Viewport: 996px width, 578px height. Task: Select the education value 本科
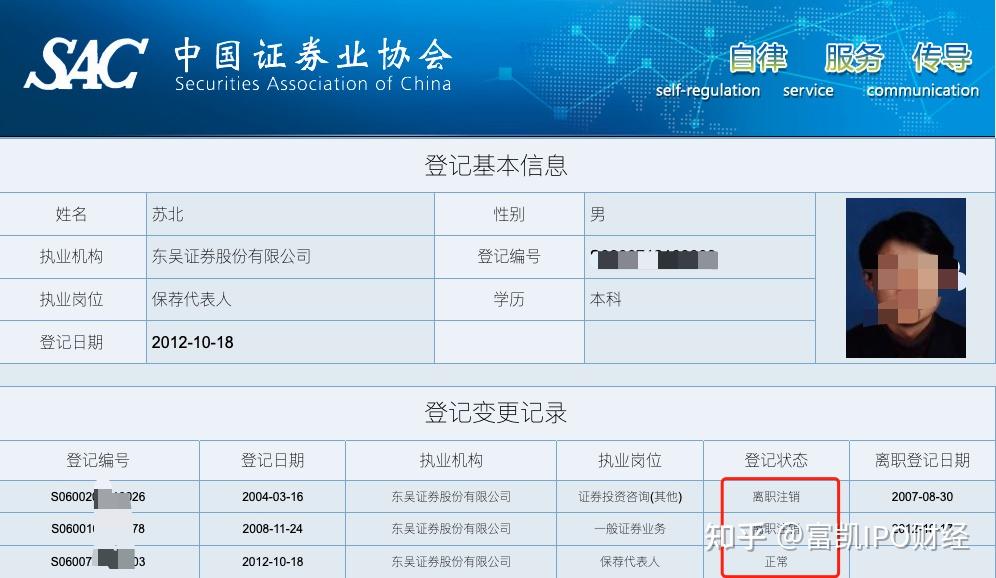(x=605, y=299)
